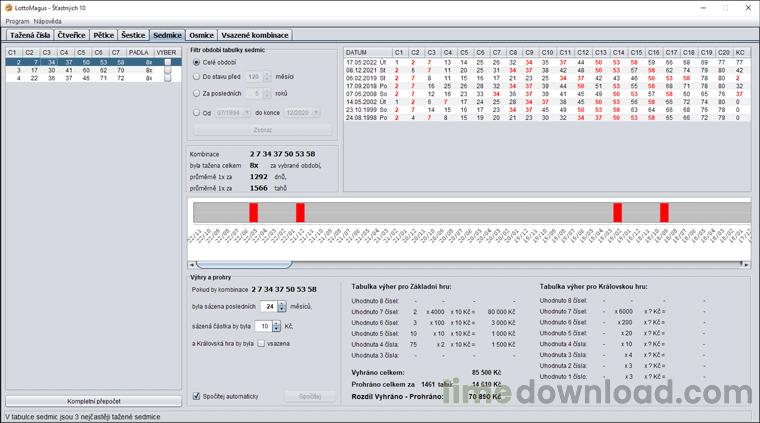Select the draw dated 14.05.2002
The image size is (760, 423).
click(547, 102)
